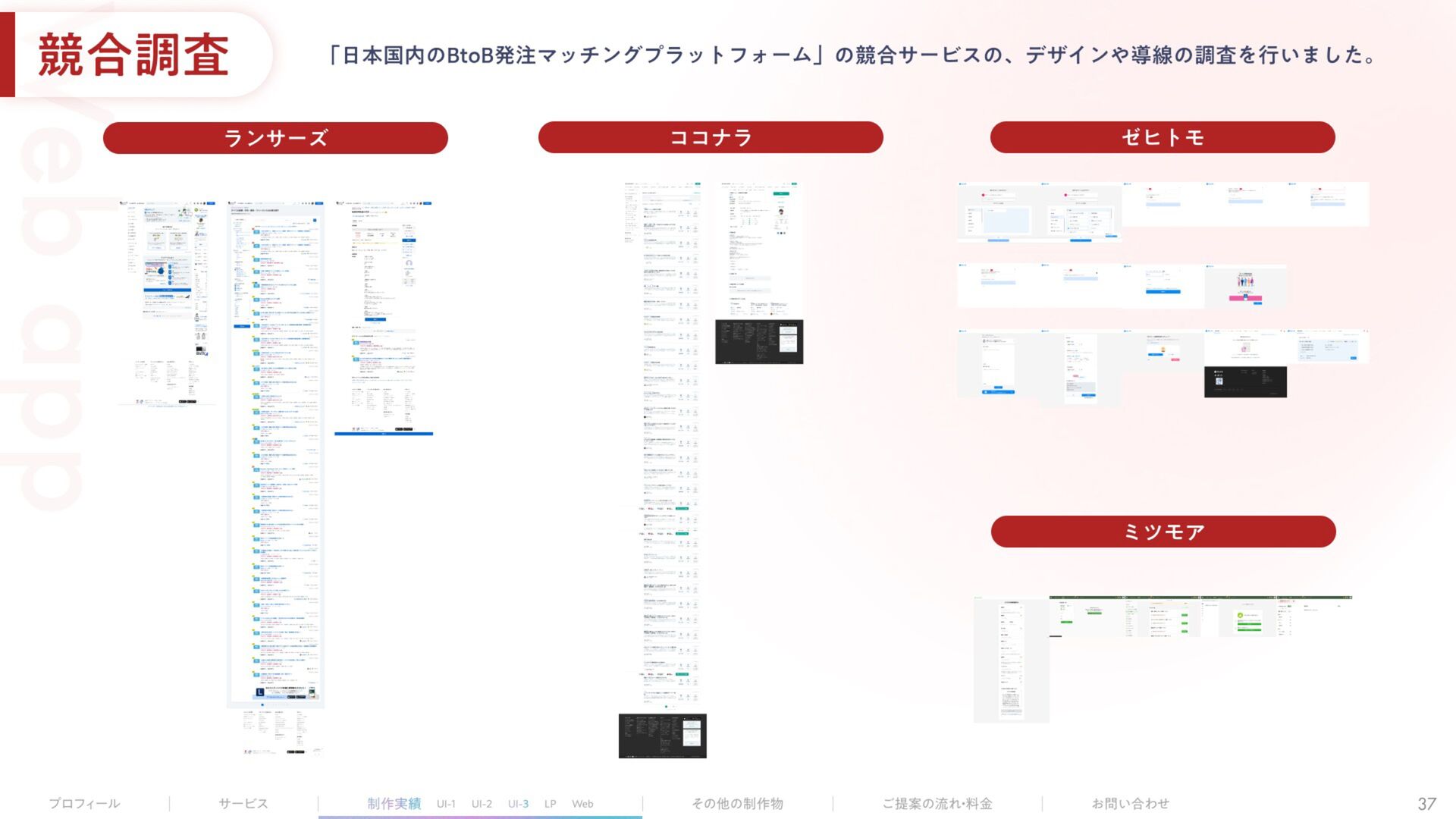The height and width of the screenshot is (819, 1456).
Task: Jump to the UI-1 sub-tab
Action: tap(446, 804)
